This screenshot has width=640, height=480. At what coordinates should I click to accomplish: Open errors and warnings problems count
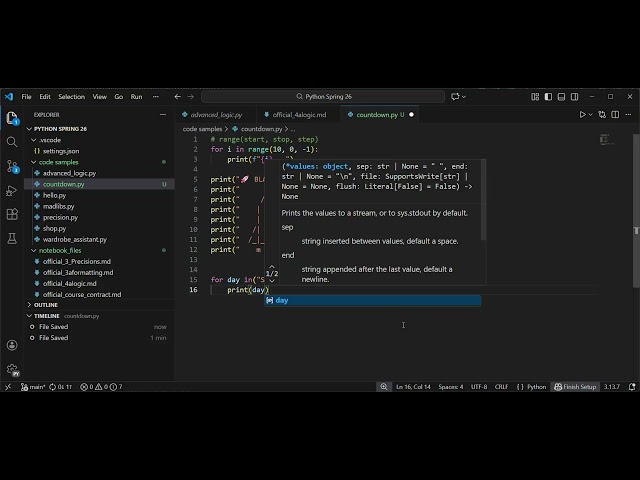[x=101, y=387]
